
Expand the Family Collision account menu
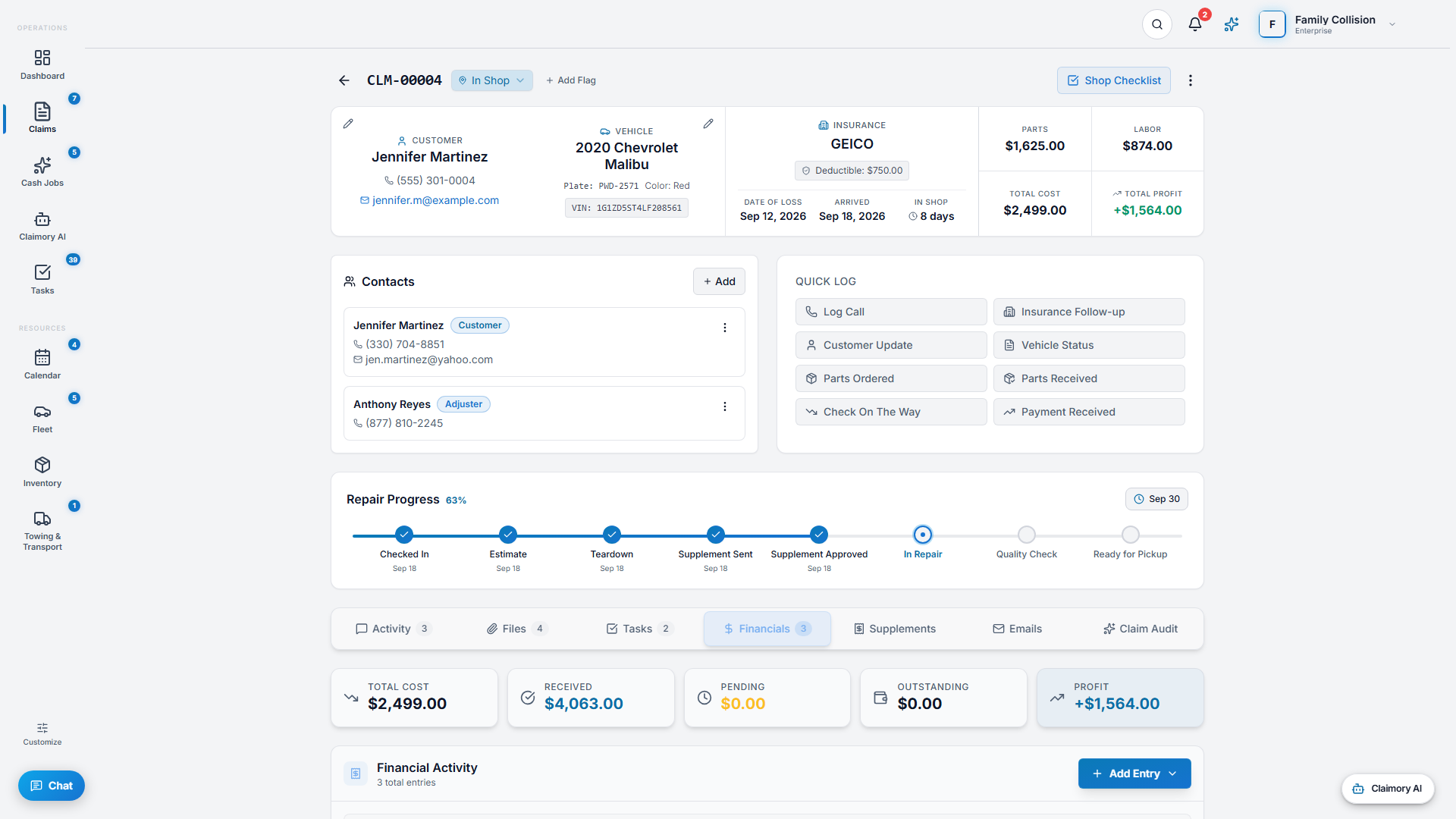[1328, 24]
